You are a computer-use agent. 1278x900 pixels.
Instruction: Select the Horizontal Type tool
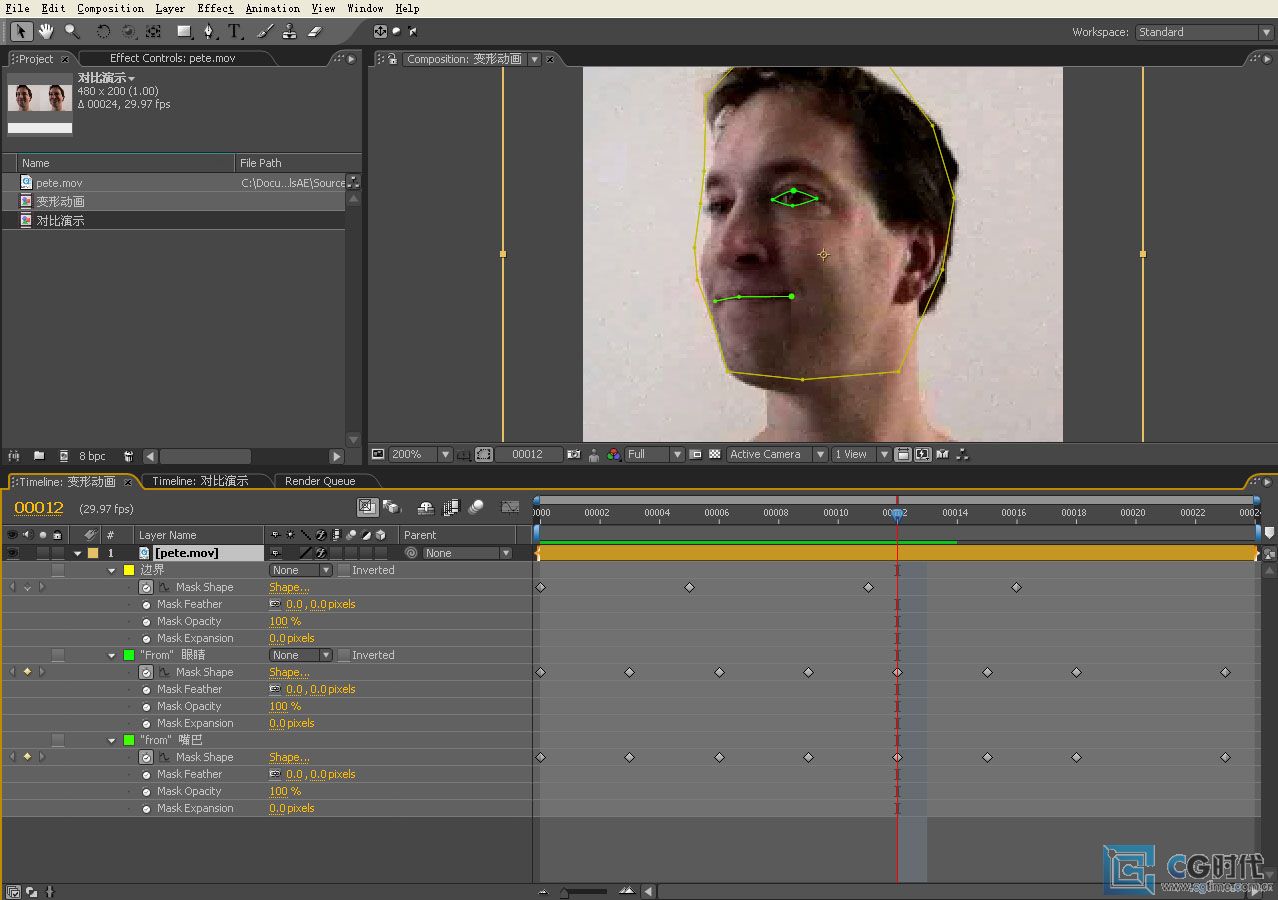235,31
